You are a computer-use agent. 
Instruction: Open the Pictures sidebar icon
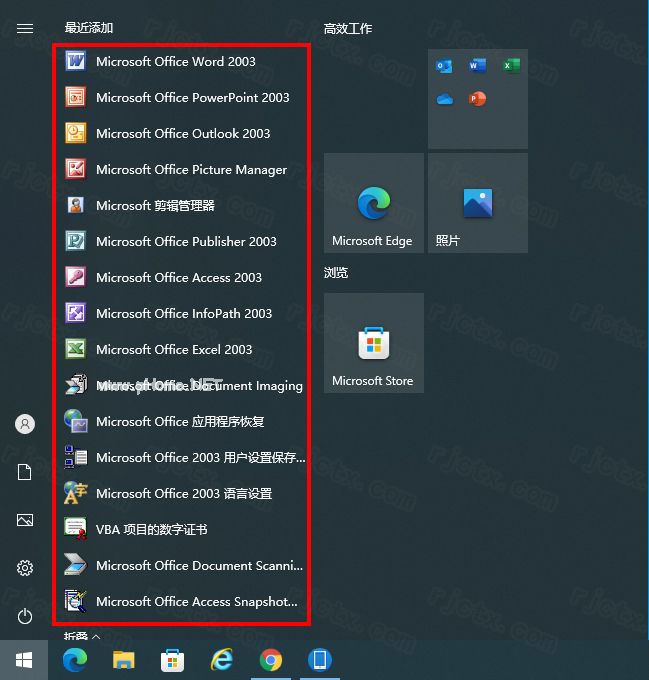(25, 520)
